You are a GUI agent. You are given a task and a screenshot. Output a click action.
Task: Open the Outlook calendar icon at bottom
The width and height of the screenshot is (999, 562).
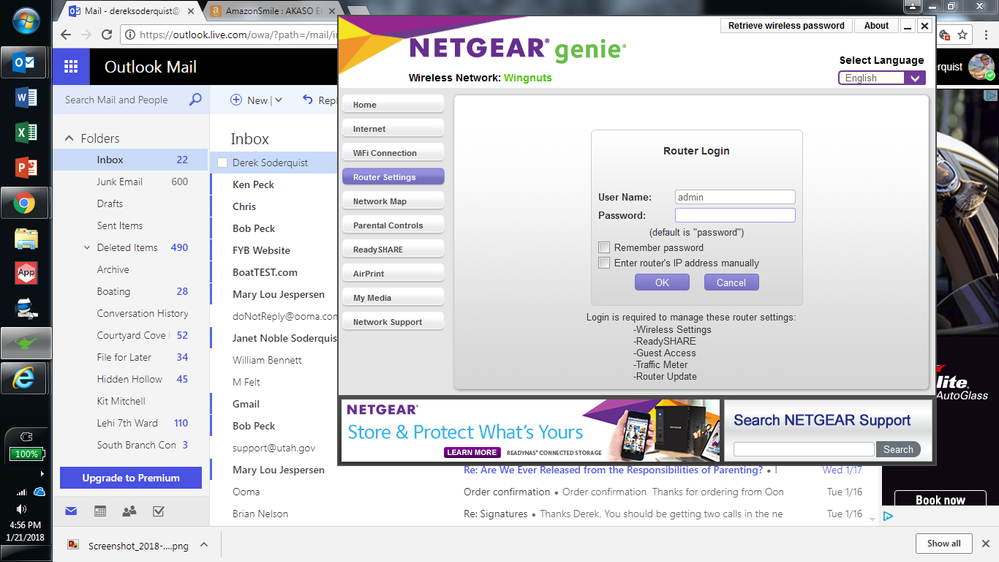click(100, 511)
